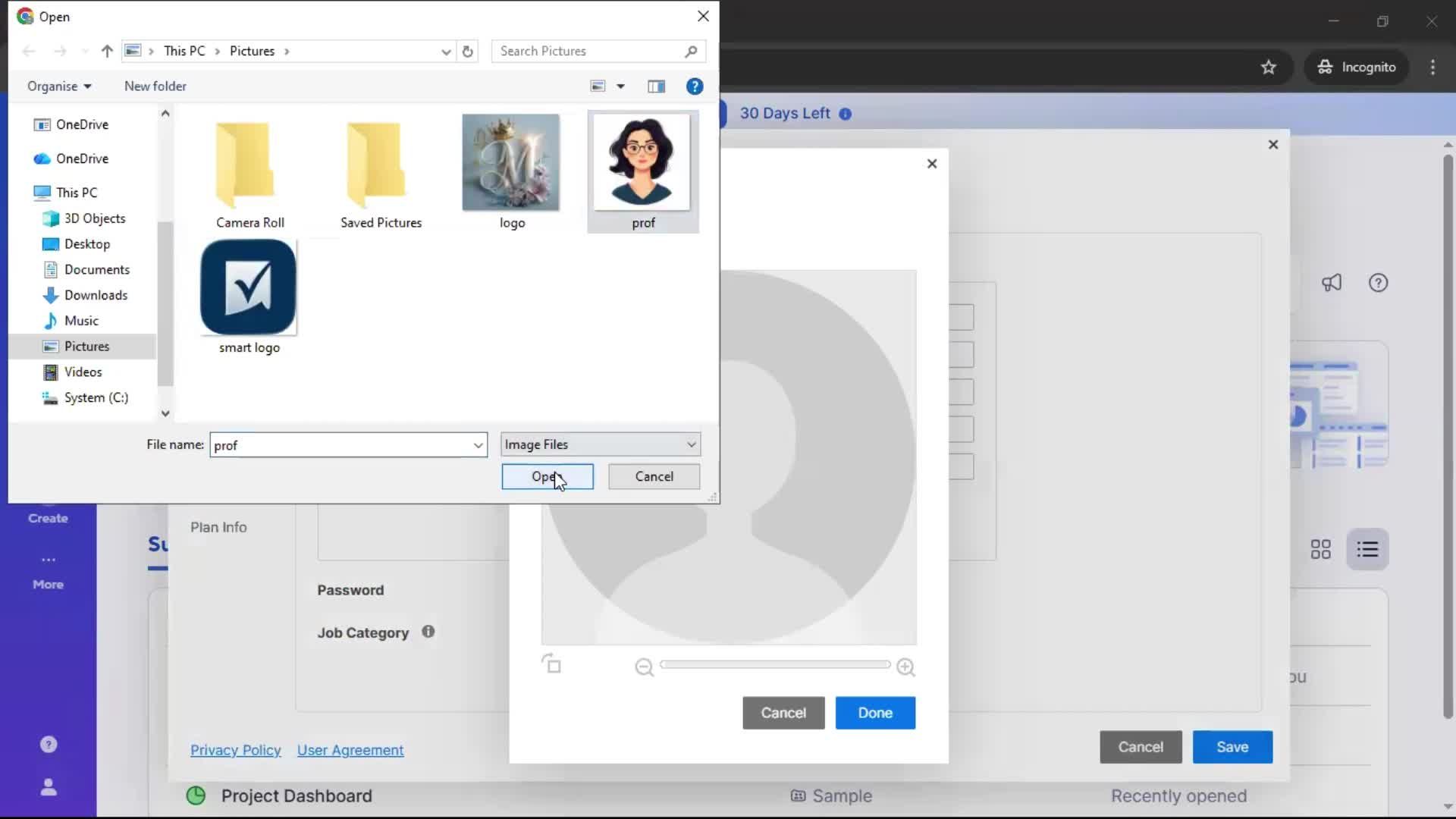The image size is (1456, 819).
Task: Refresh the Pictures folder contents
Action: 467,51
